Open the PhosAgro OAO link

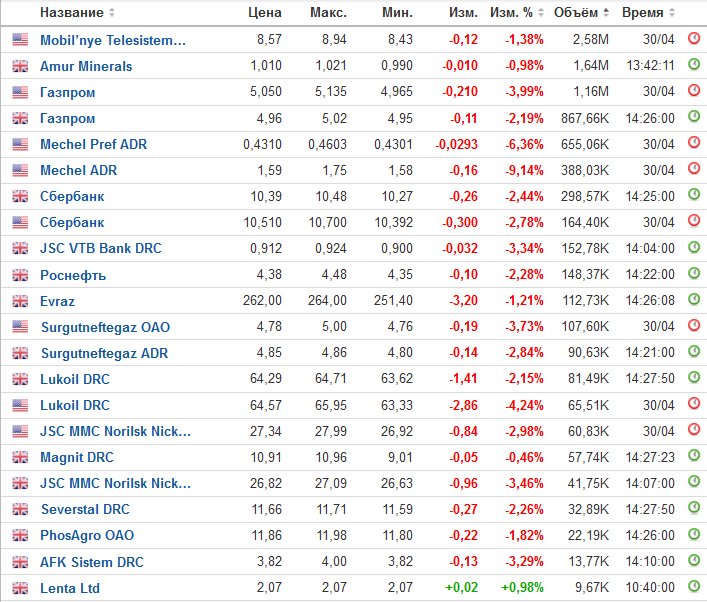coord(87,536)
